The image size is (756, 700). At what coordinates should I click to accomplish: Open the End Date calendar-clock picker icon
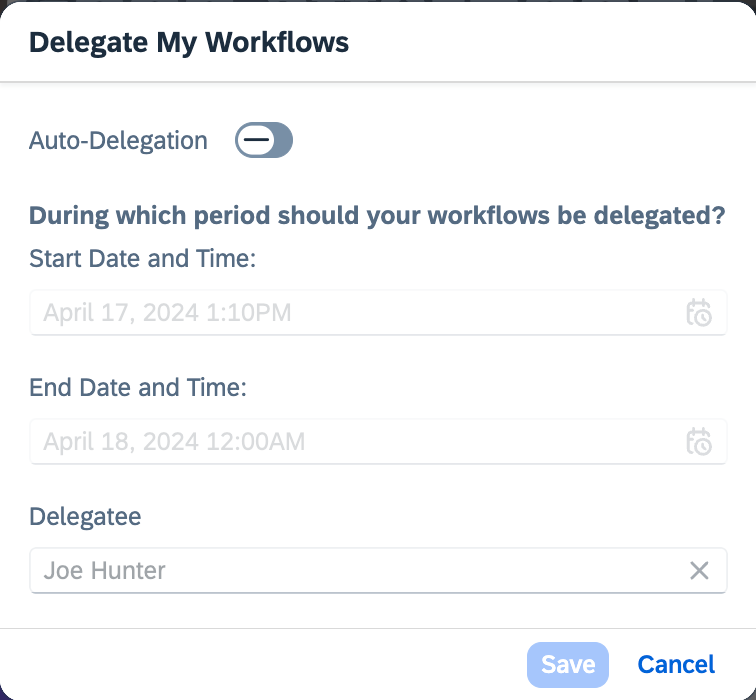[x=699, y=441]
